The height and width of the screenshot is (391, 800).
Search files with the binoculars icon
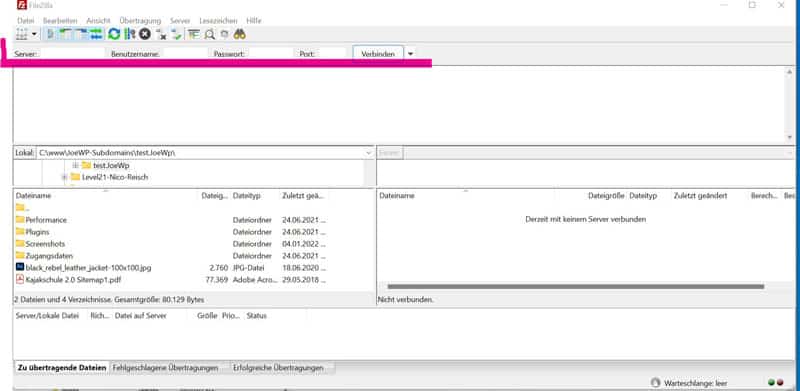click(240, 34)
